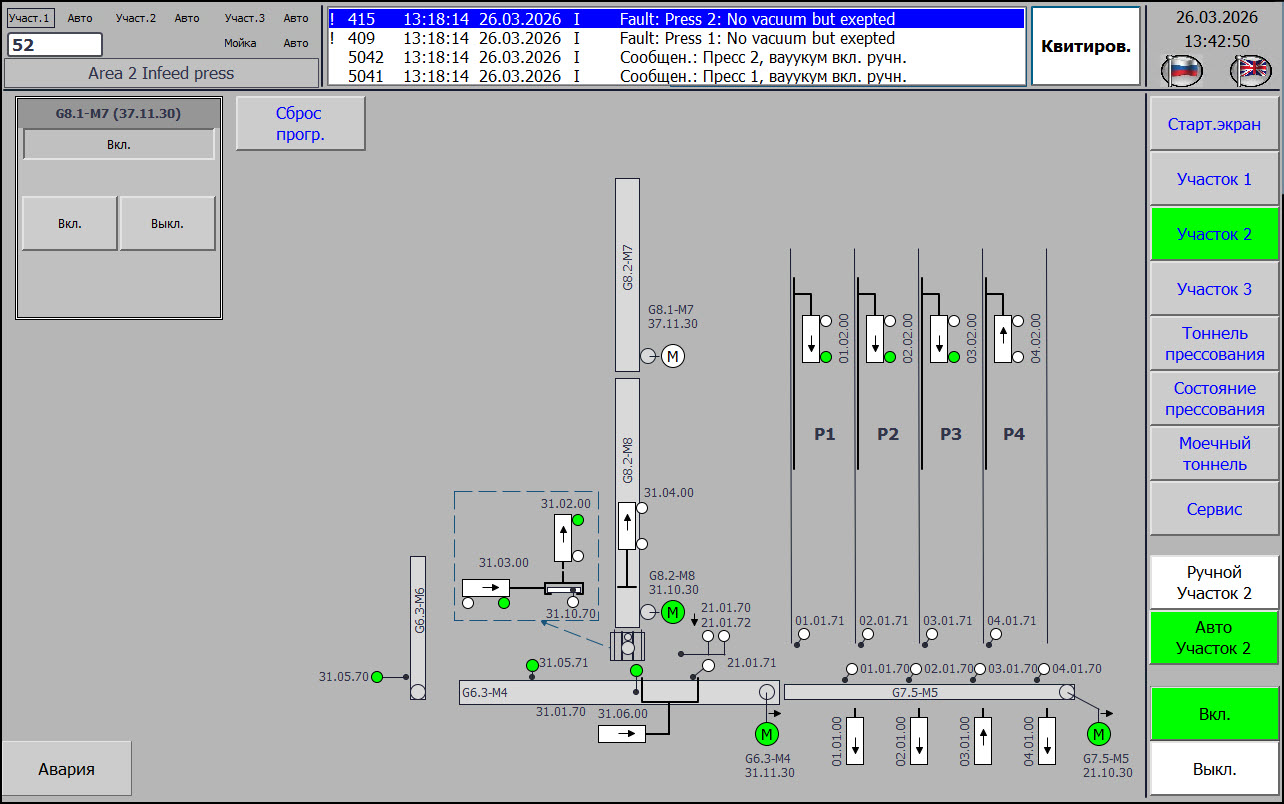
Task: Open the Авария alarm screen
Action: point(67,769)
